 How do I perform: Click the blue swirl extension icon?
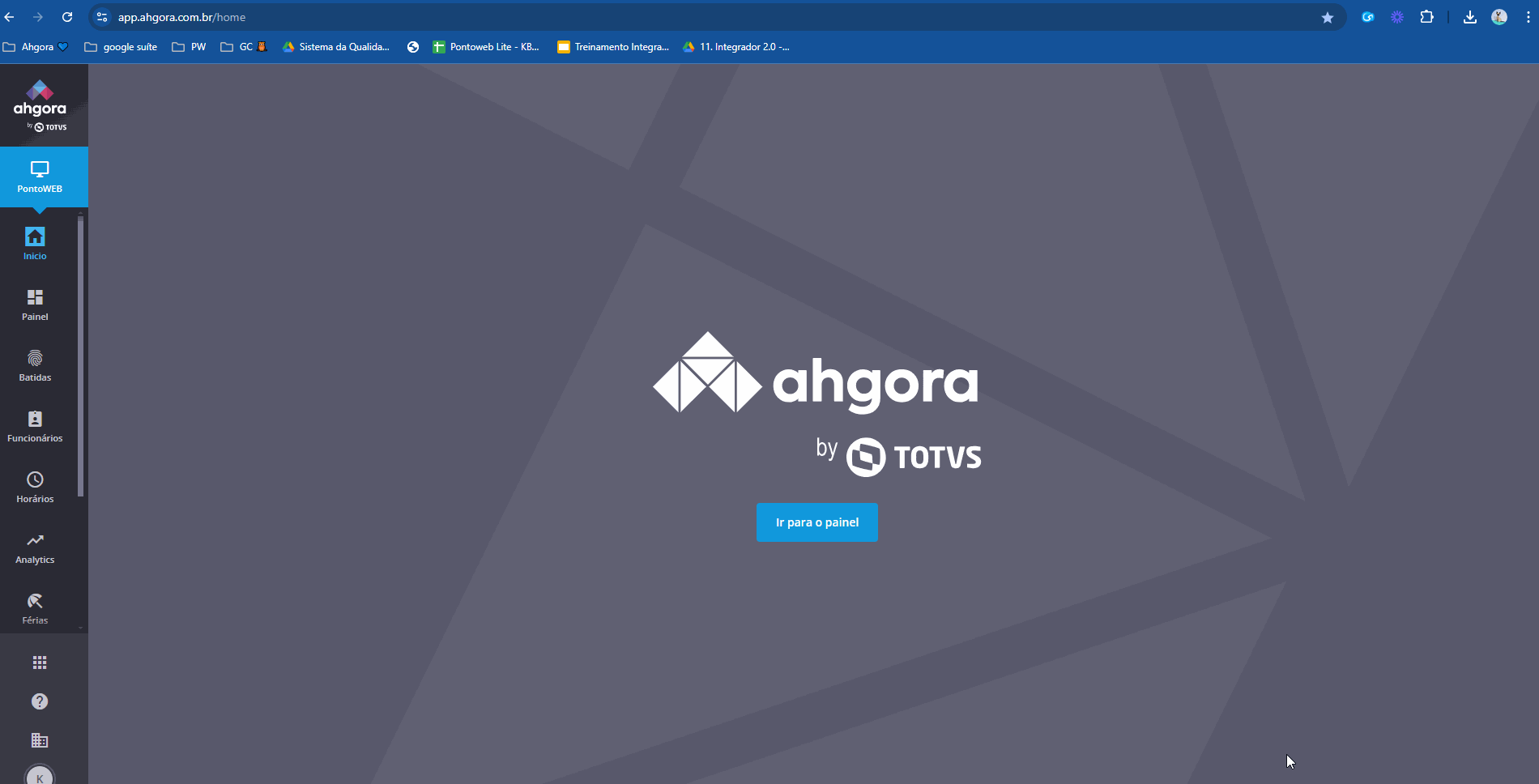pos(1368,17)
